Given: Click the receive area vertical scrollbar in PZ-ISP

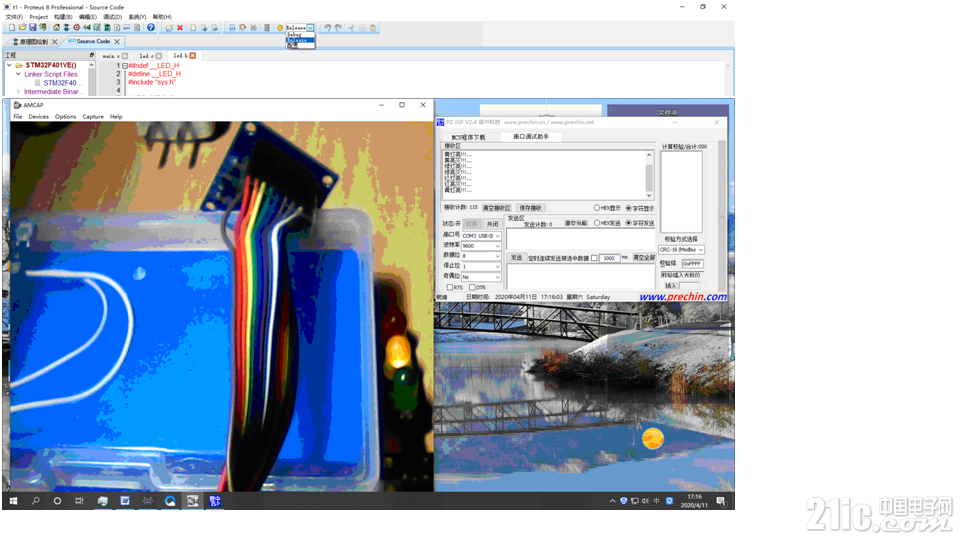Looking at the screenshot, I should [649, 175].
